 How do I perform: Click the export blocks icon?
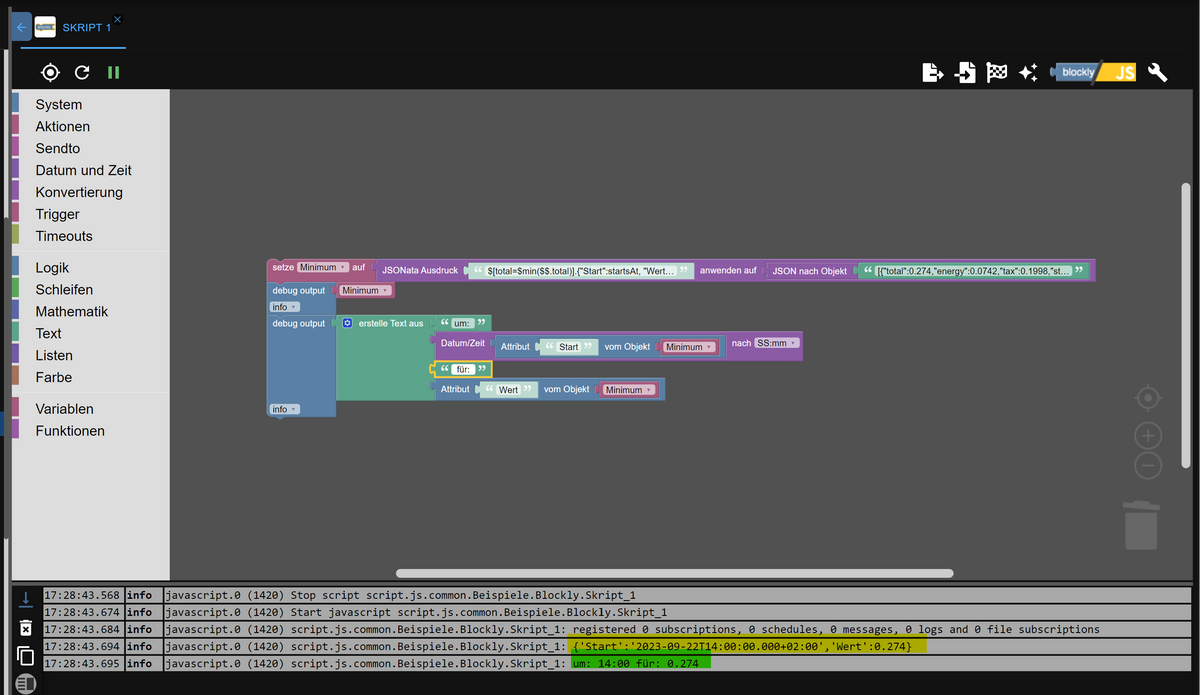tap(932, 72)
